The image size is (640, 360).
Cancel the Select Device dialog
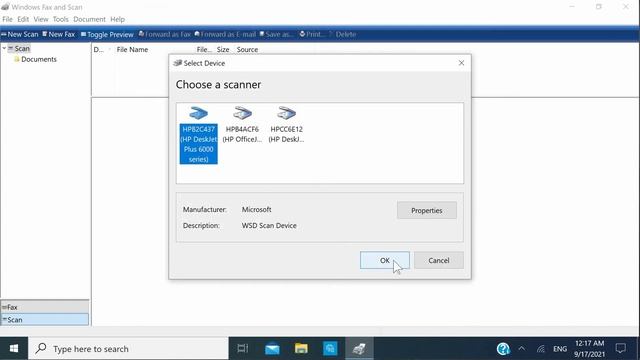pos(439,260)
